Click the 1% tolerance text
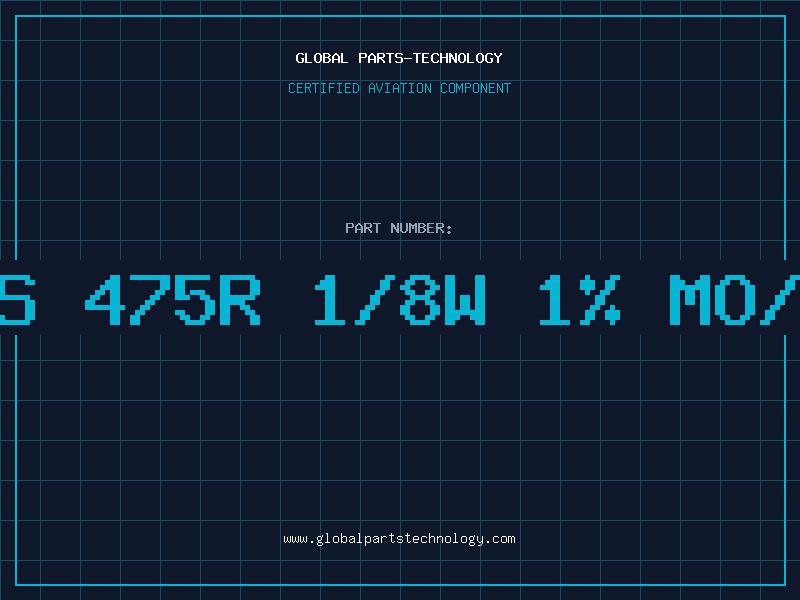Screen dimensions: 800x600 pyautogui.click(x=580, y=299)
